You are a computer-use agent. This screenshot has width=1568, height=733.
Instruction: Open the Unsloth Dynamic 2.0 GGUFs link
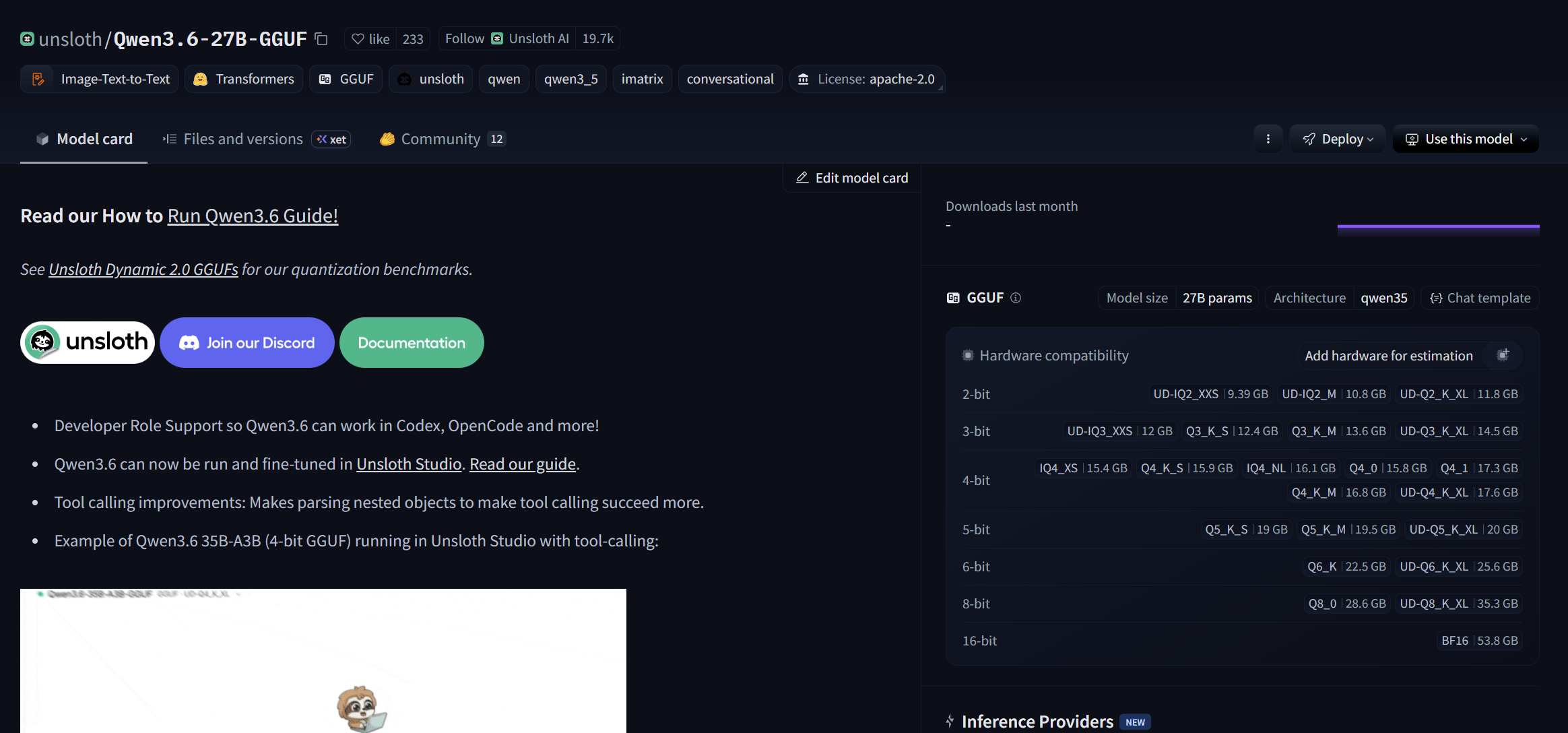click(143, 269)
